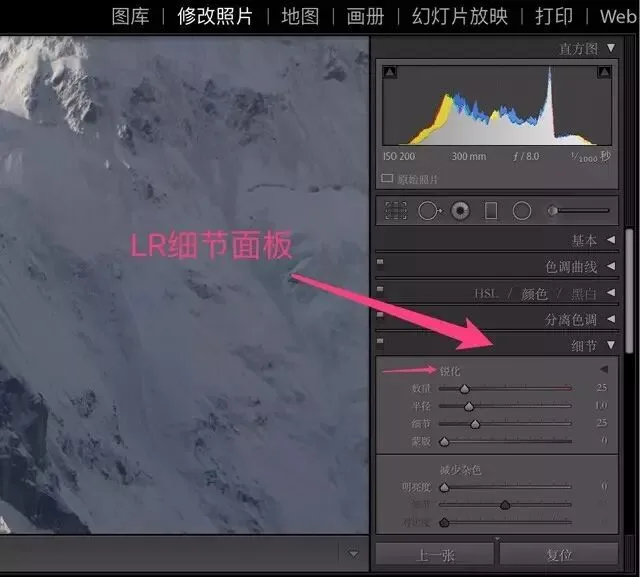This screenshot has height=577, width=640.
Task: Toggle the 分离色调 panel on/off switch
Action: pos(380,315)
